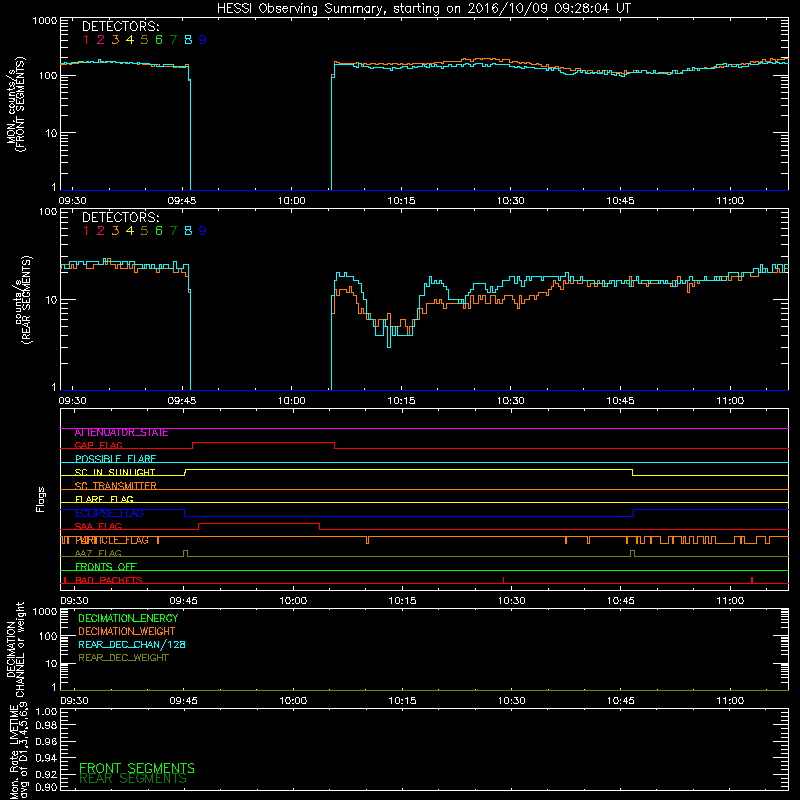This screenshot has height=800, width=800.
Task: Click the POSSIBLE_FLARE flag label
Action: [115, 459]
